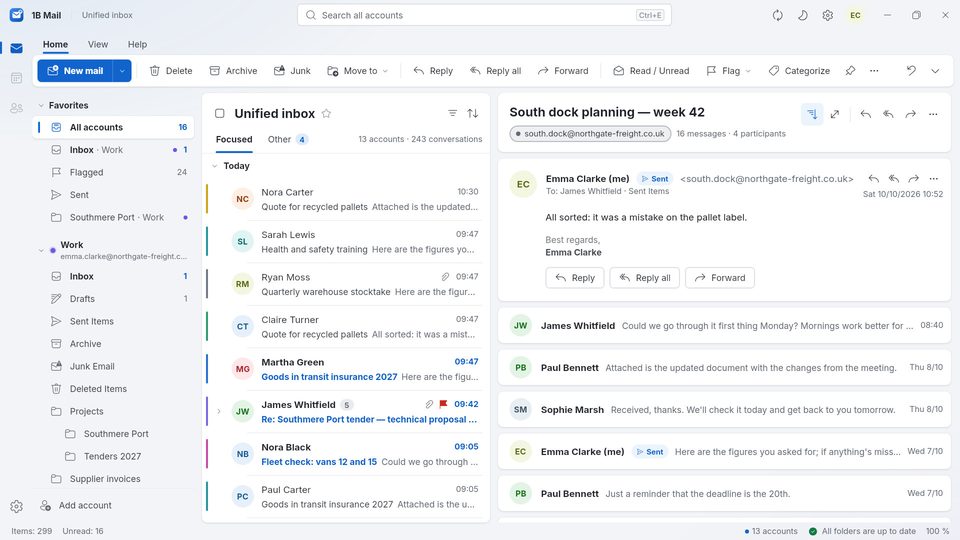Open Emma Clarke message more options ellipsis
Viewport: 960px width, 540px height.
click(x=933, y=179)
